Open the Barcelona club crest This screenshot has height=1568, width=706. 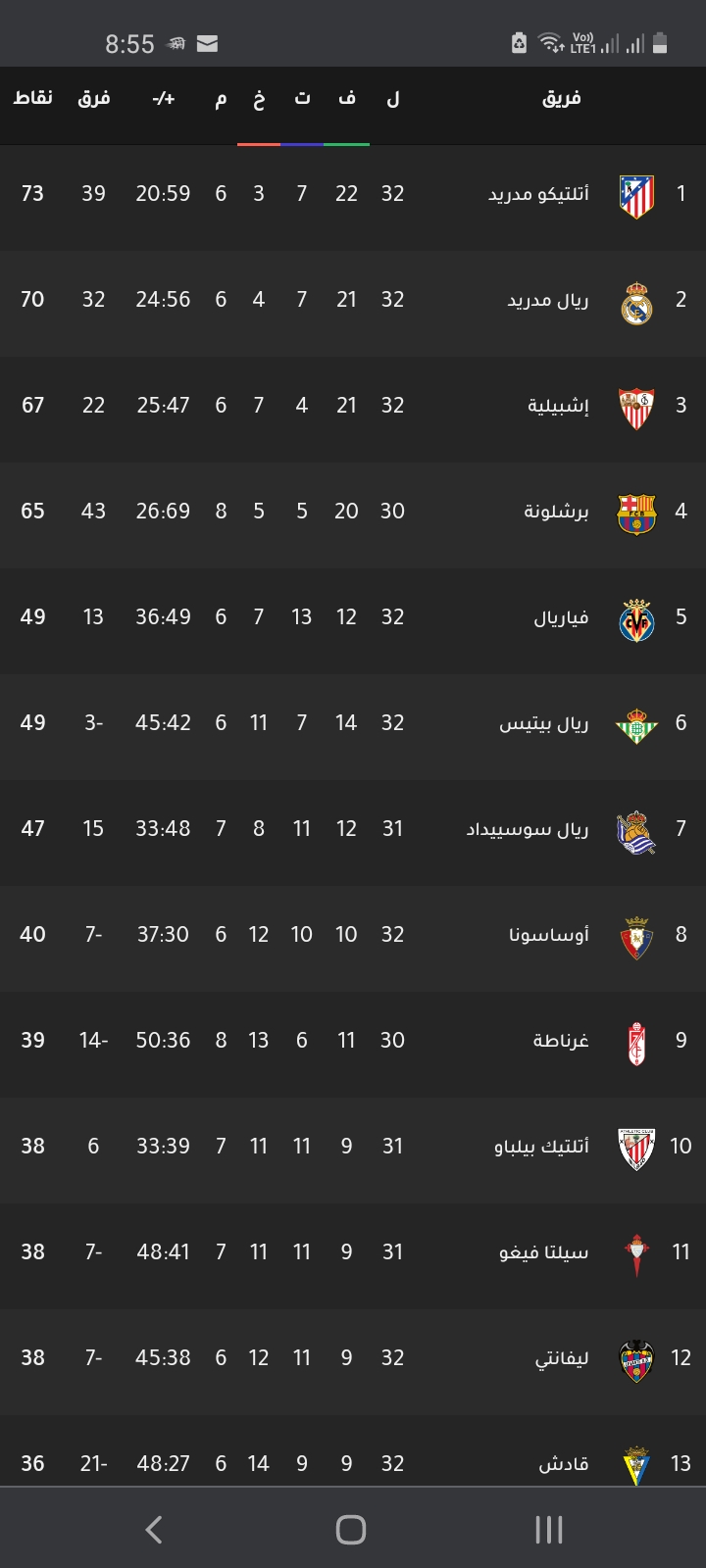(636, 514)
